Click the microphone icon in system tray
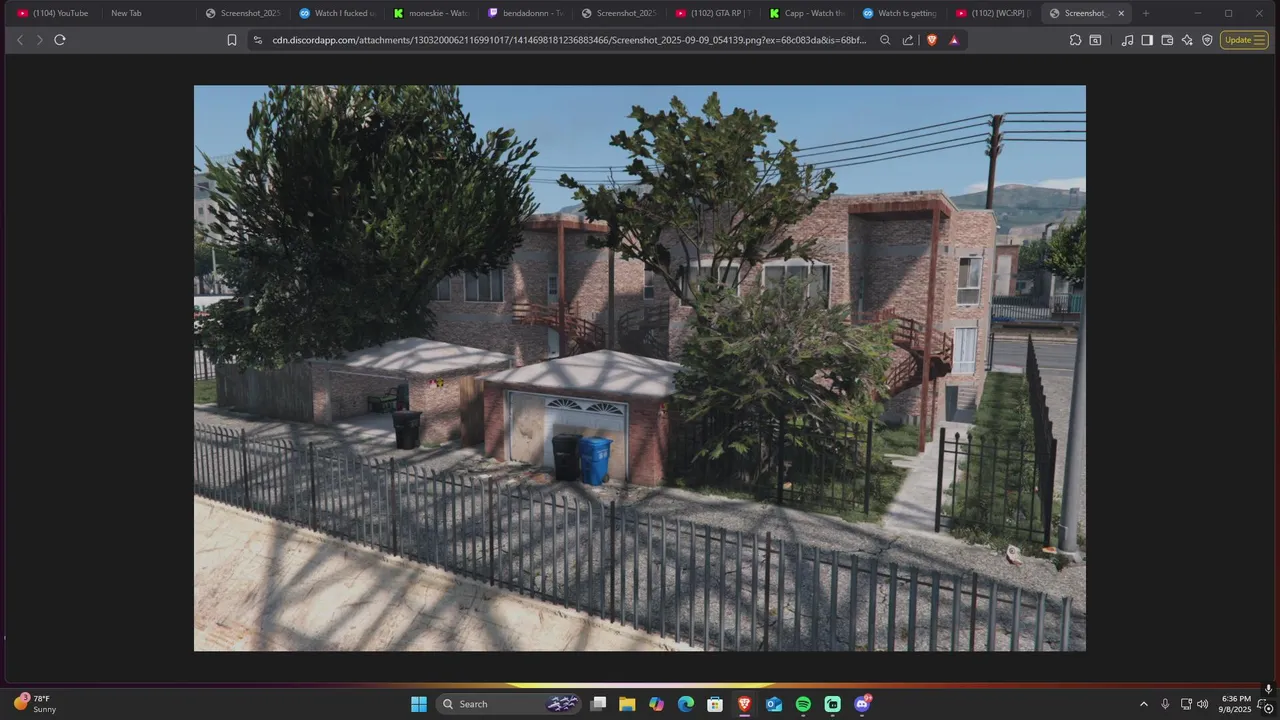Screen dimensions: 1280x720 (1165, 704)
